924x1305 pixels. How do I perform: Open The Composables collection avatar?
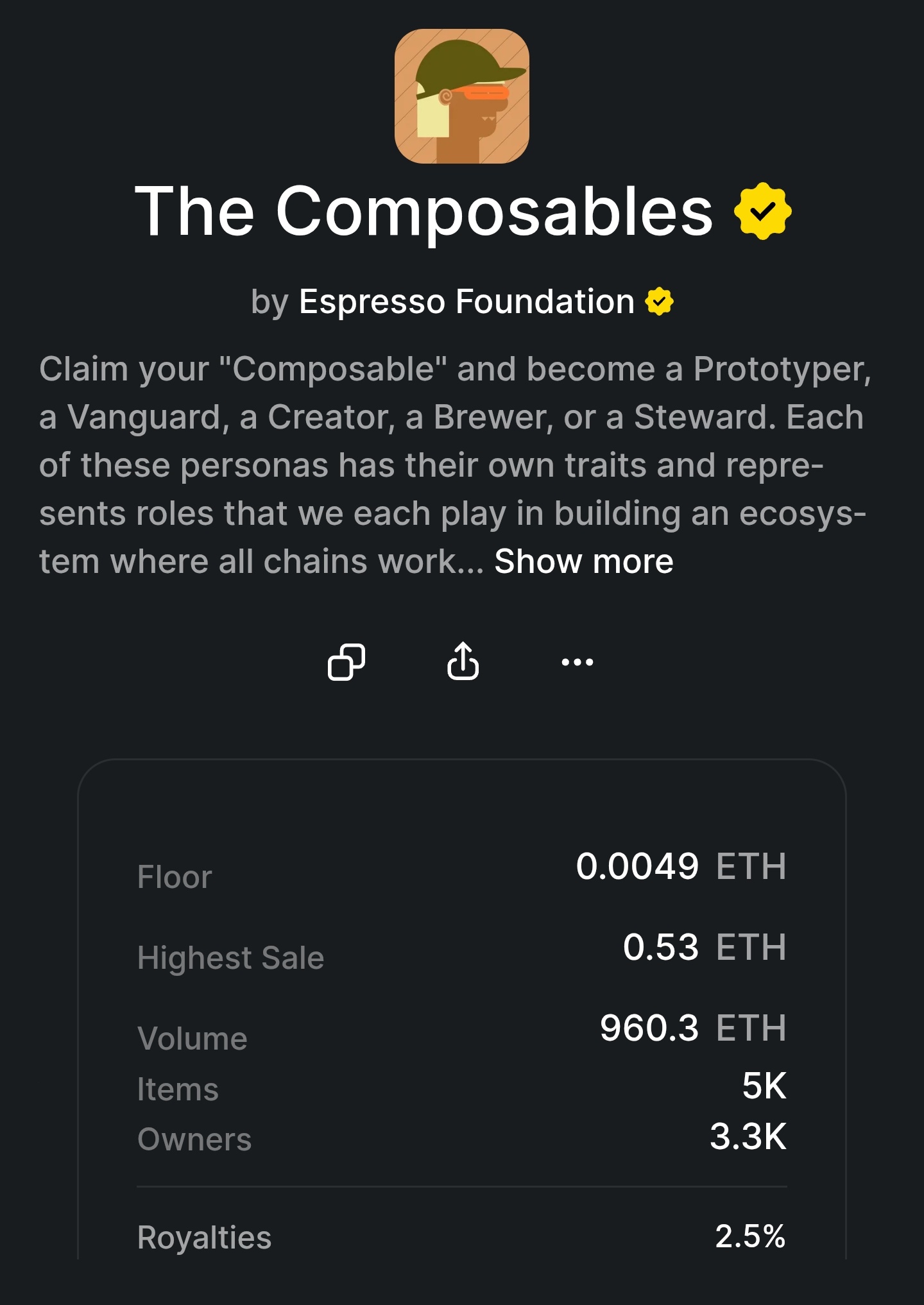click(462, 96)
